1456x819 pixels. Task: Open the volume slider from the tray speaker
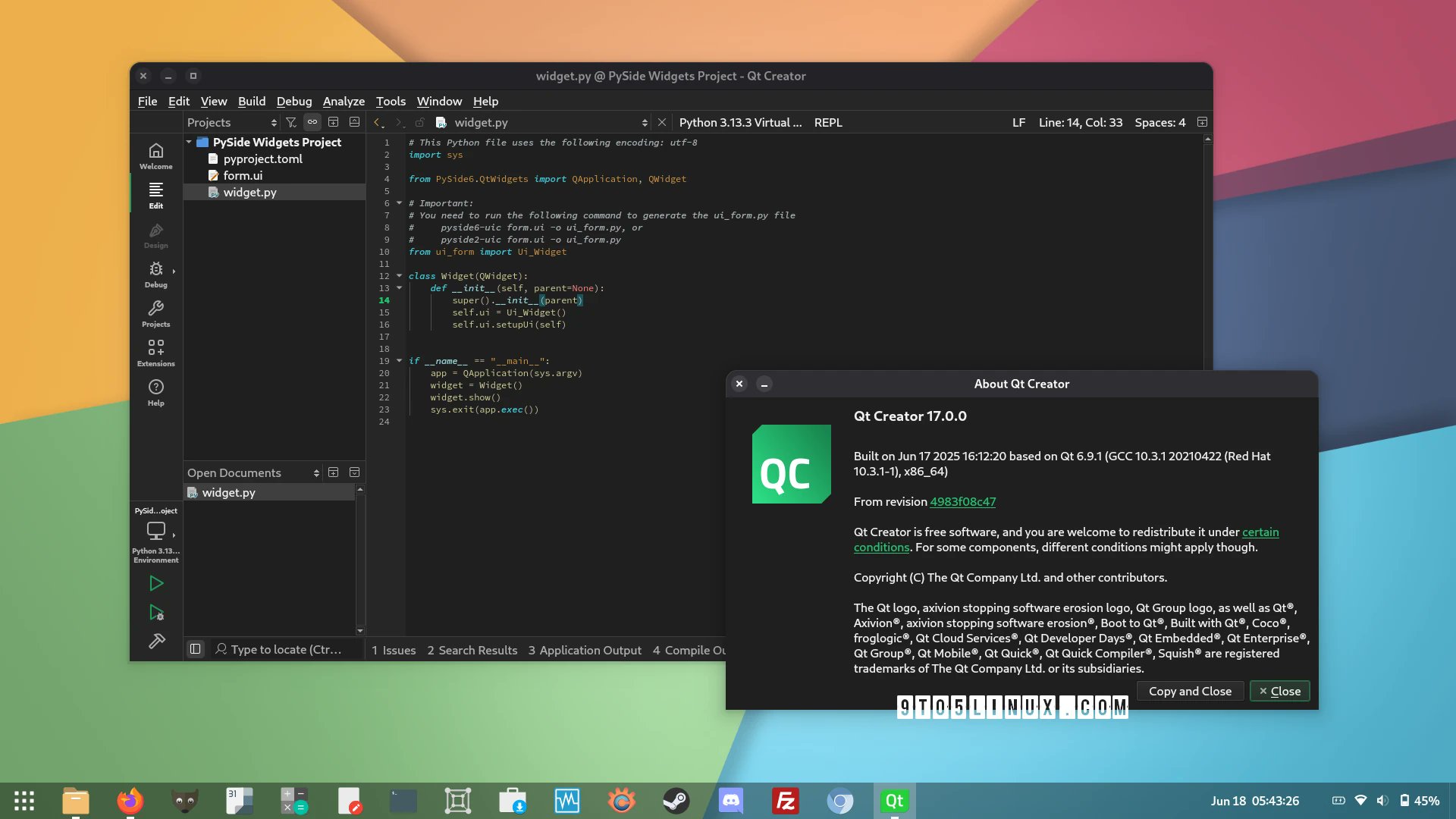pyautogui.click(x=1382, y=800)
